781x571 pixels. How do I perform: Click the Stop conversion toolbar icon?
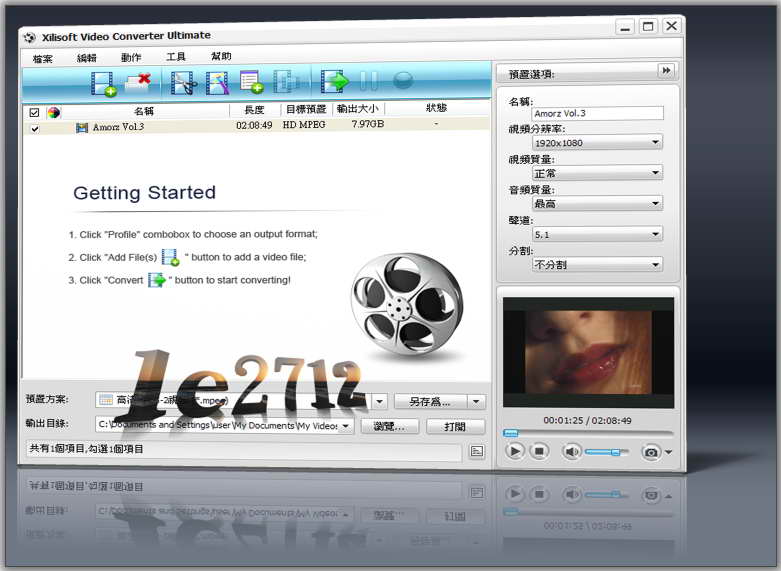pos(402,80)
